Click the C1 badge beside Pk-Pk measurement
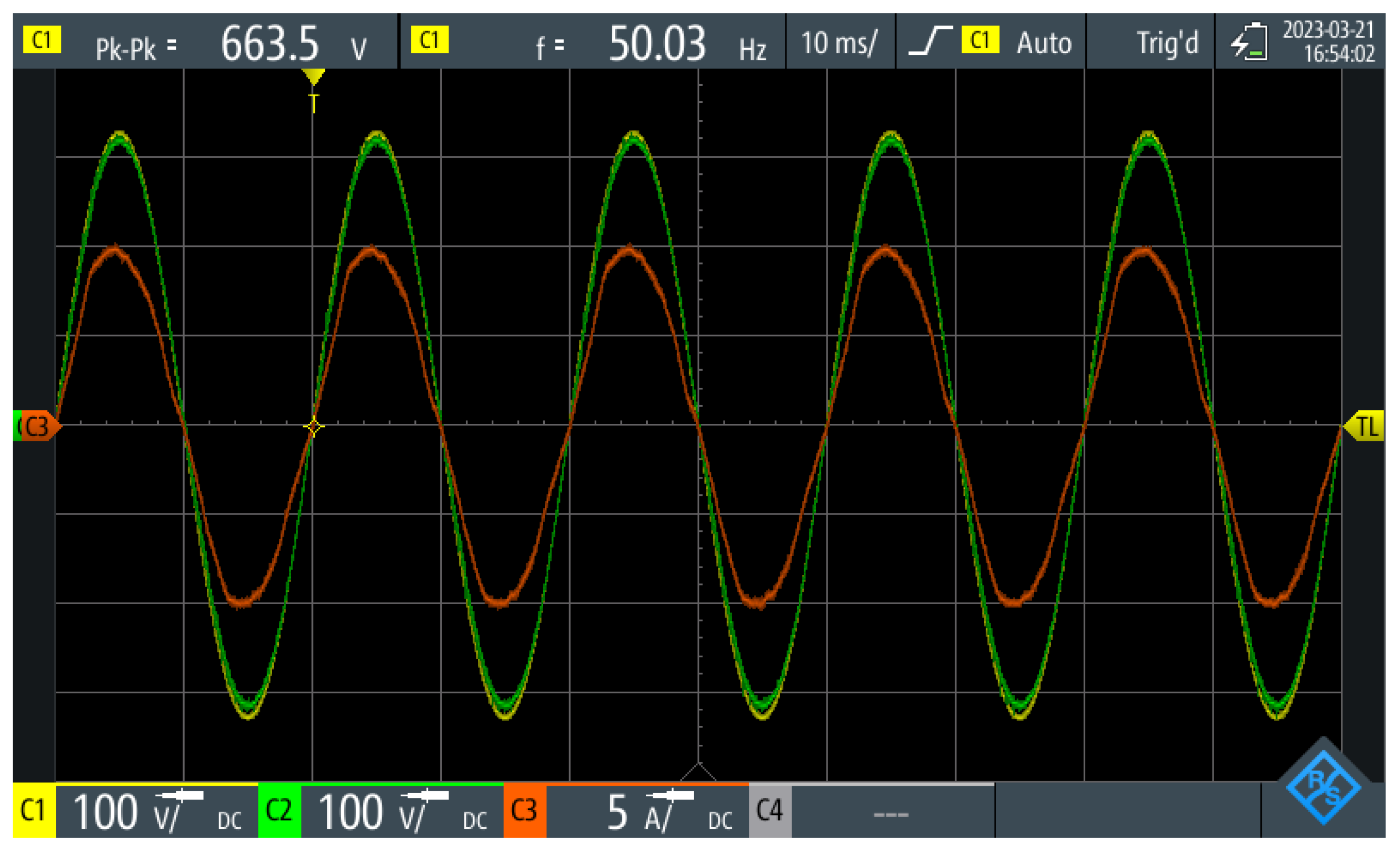The height and width of the screenshot is (851, 1400). click(42, 40)
